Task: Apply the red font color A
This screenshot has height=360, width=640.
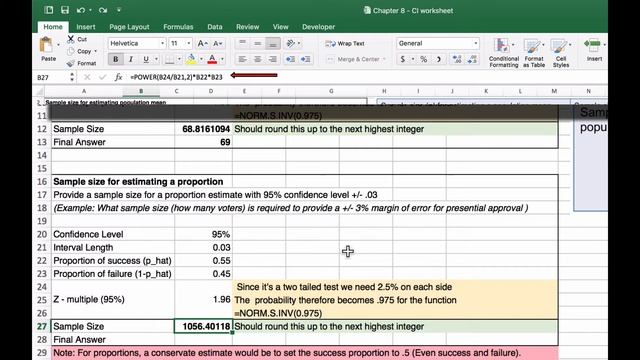Action: point(212,59)
